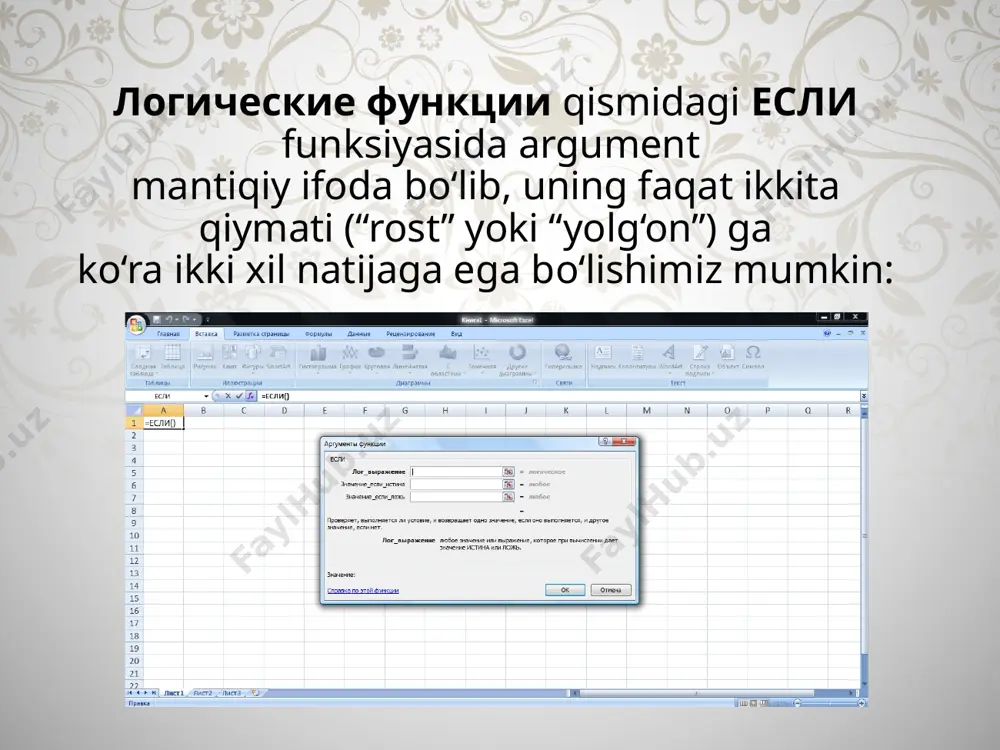Insert WordArt text
The width and height of the screenshot is (1000, 750).
point(670,358)
